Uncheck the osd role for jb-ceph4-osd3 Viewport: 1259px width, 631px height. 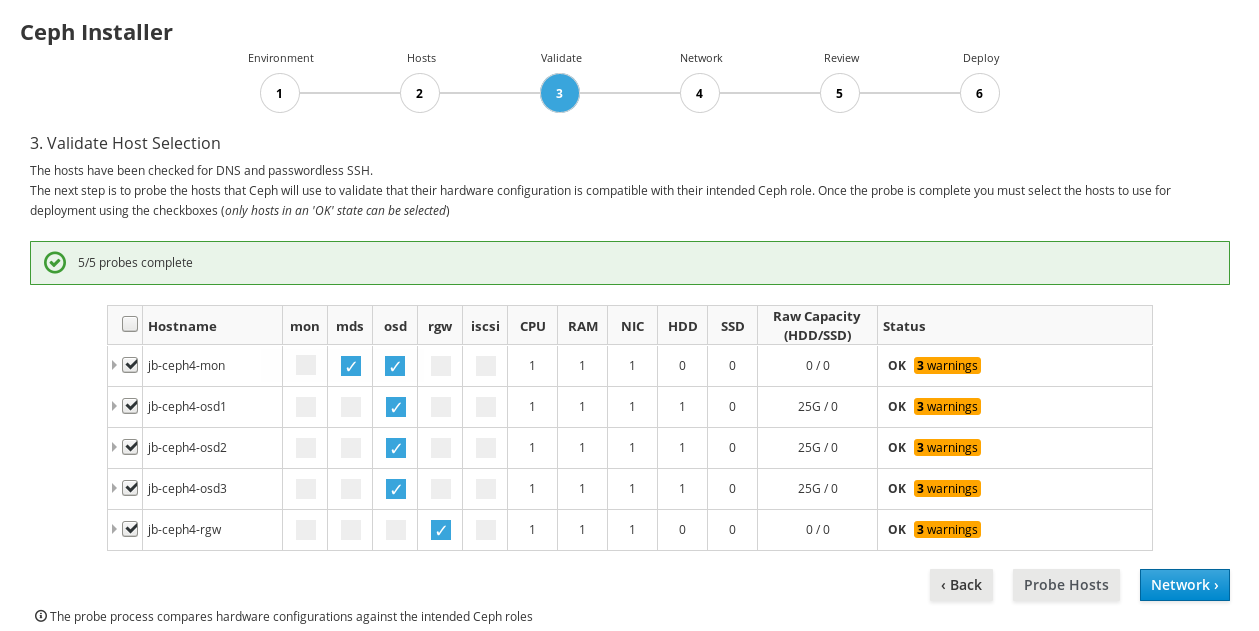coord(396,489)
